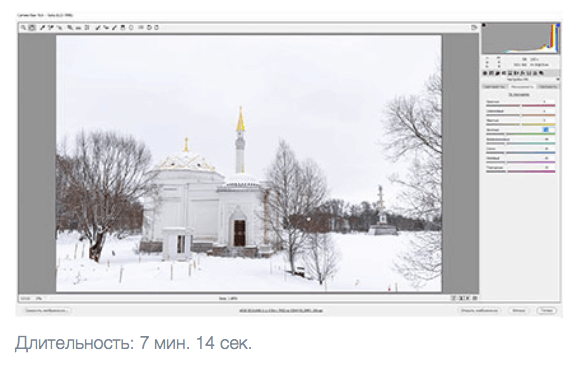
Task: Click the Cancel button
Action: (x=518, y=310)
